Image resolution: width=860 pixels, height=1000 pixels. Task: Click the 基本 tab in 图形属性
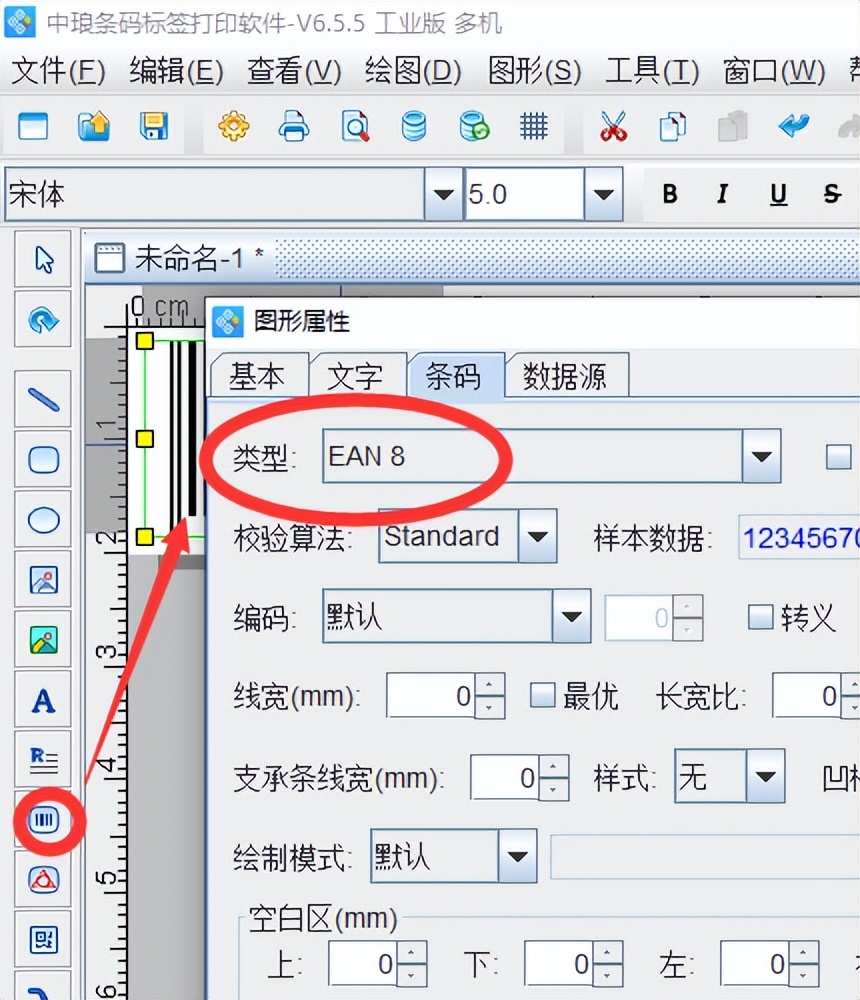(258, 375)
